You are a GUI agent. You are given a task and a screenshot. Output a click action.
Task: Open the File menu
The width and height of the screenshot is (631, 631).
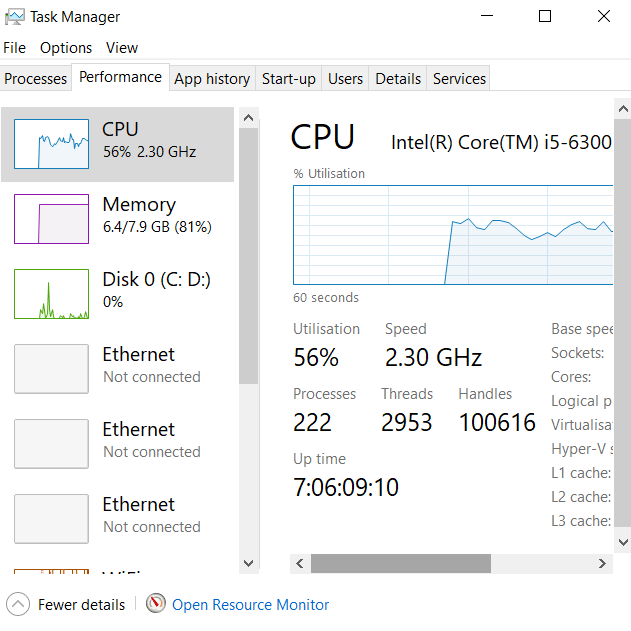[x=14, y=48]
